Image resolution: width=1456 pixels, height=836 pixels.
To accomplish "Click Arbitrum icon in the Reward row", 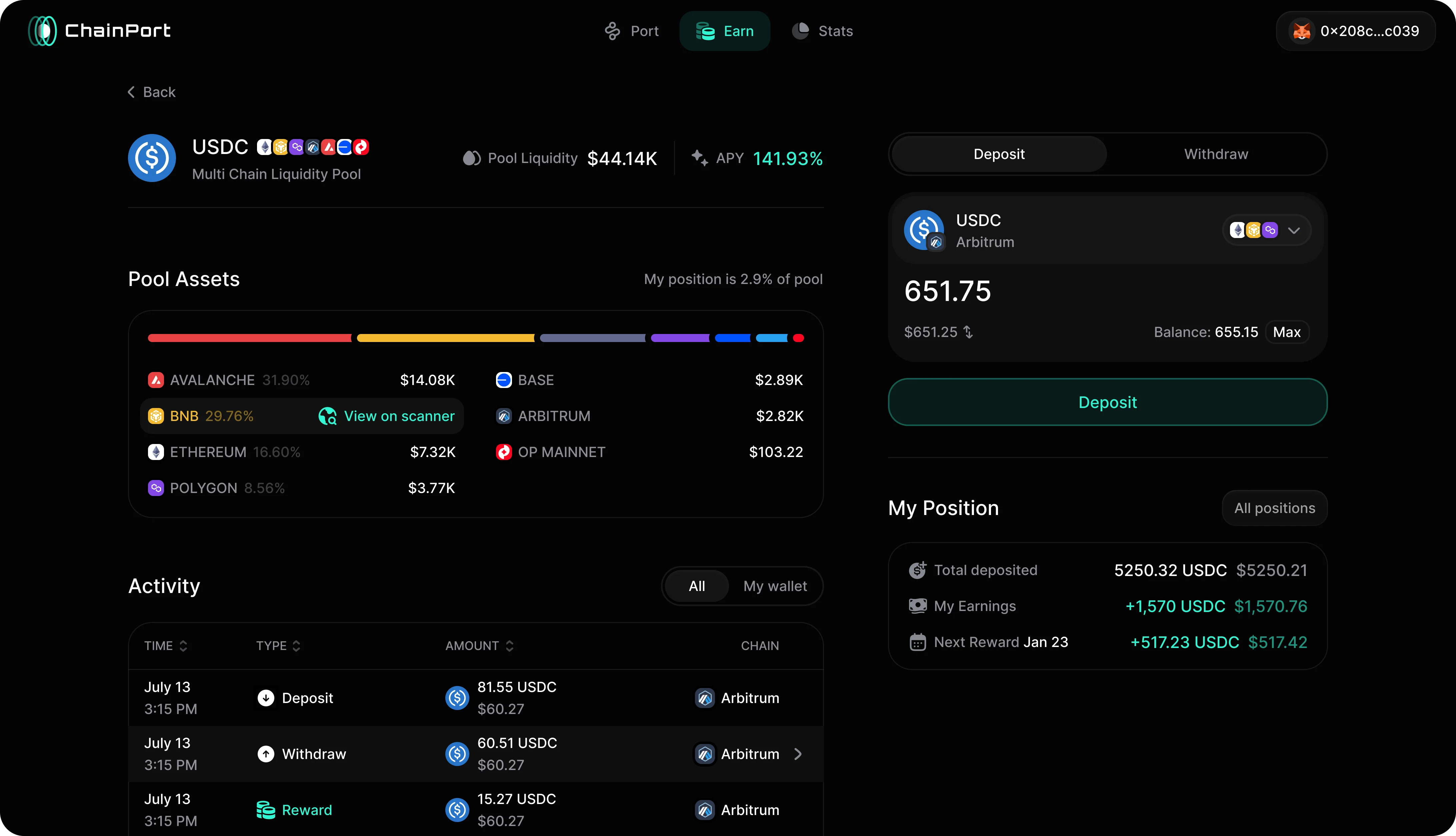I will [704, 810].
